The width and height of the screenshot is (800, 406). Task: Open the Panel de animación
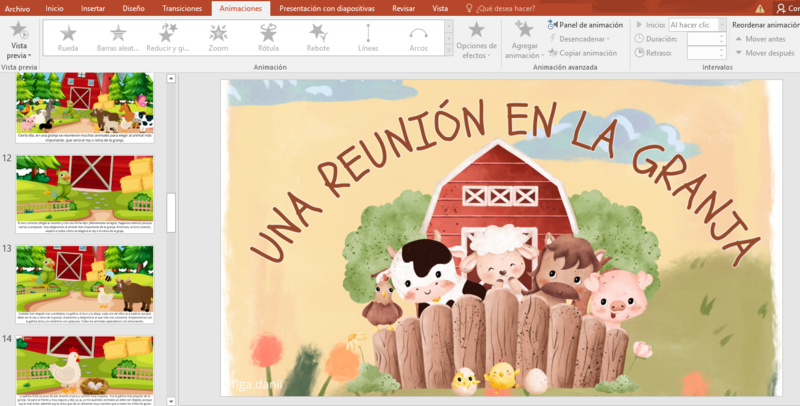click(x=585, y=24)
